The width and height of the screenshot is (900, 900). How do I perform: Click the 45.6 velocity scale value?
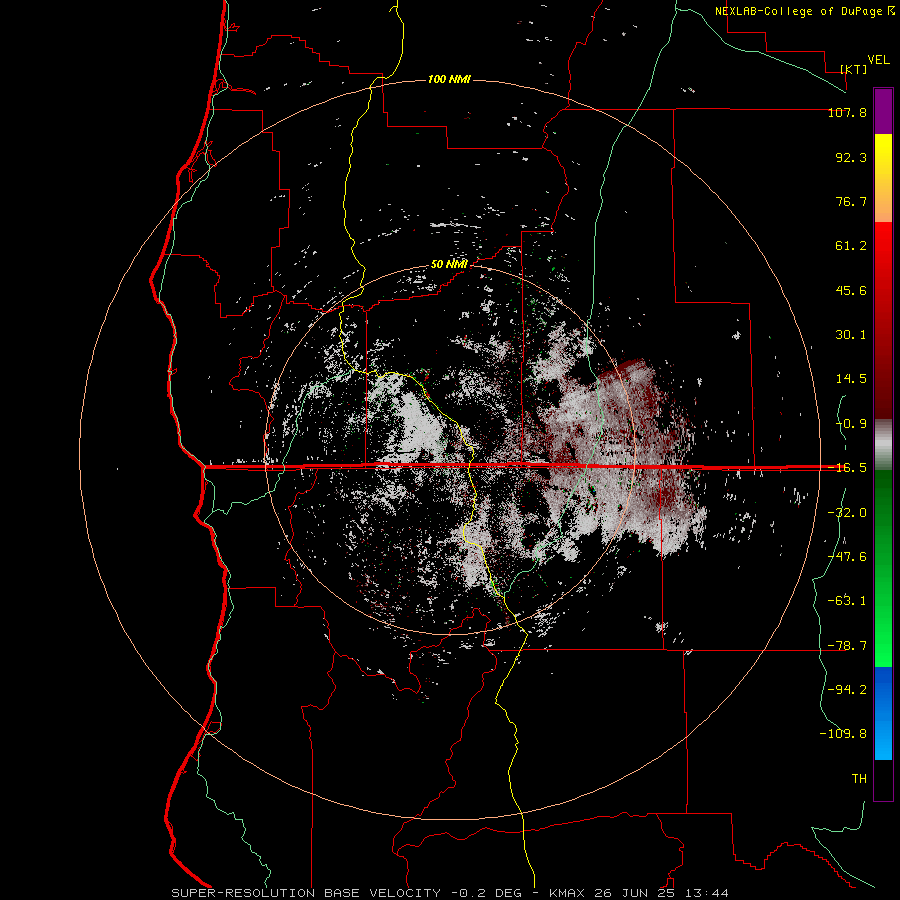pyautogui.click(x=851, y=290)
